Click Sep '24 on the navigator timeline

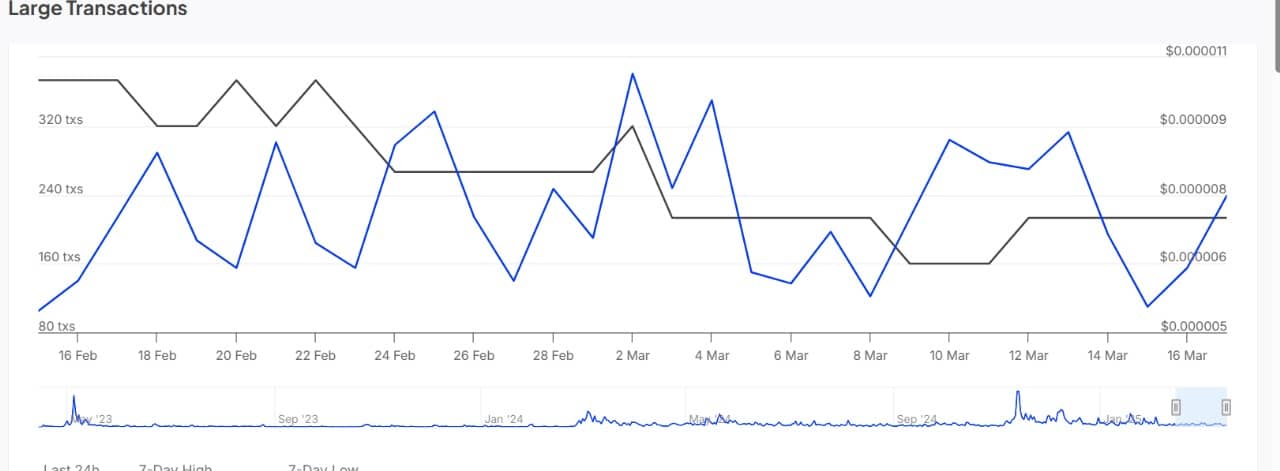(916, 420)
